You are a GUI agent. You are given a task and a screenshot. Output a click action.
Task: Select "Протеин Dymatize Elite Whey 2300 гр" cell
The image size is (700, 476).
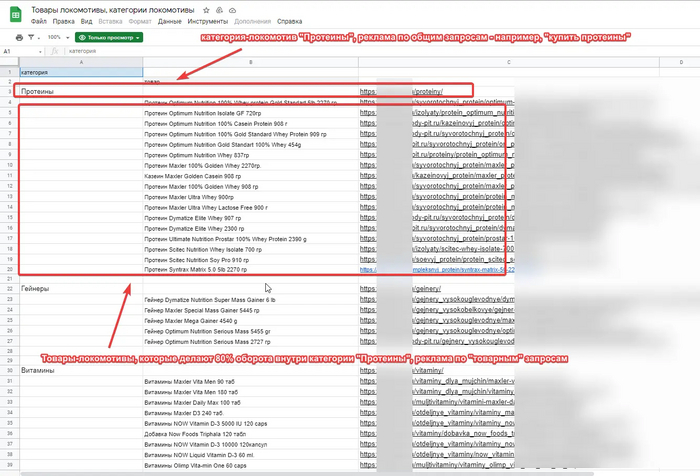click(x=250, y=229)
